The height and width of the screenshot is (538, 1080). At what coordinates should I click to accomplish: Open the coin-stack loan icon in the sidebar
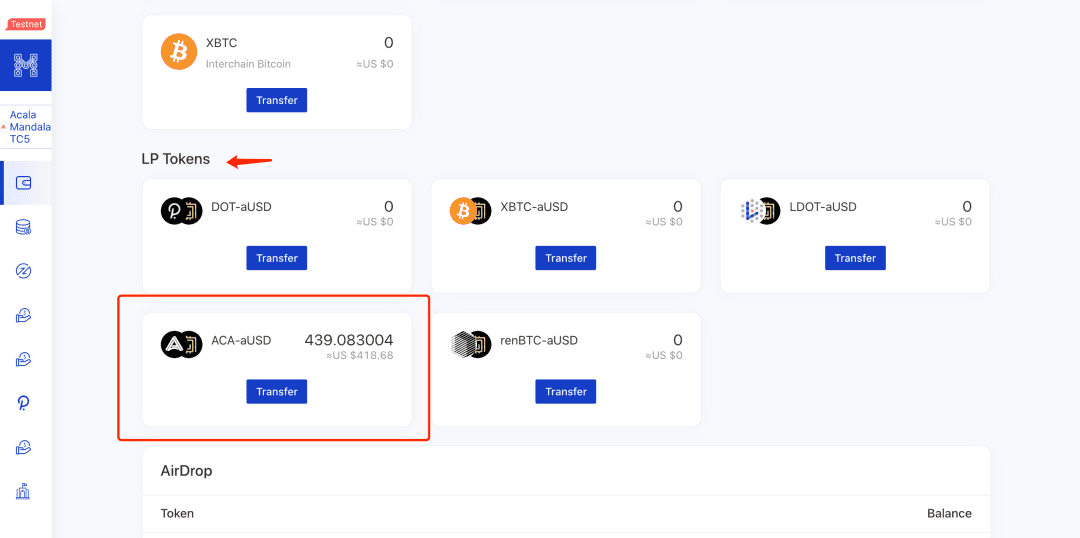tap(23, 227)
